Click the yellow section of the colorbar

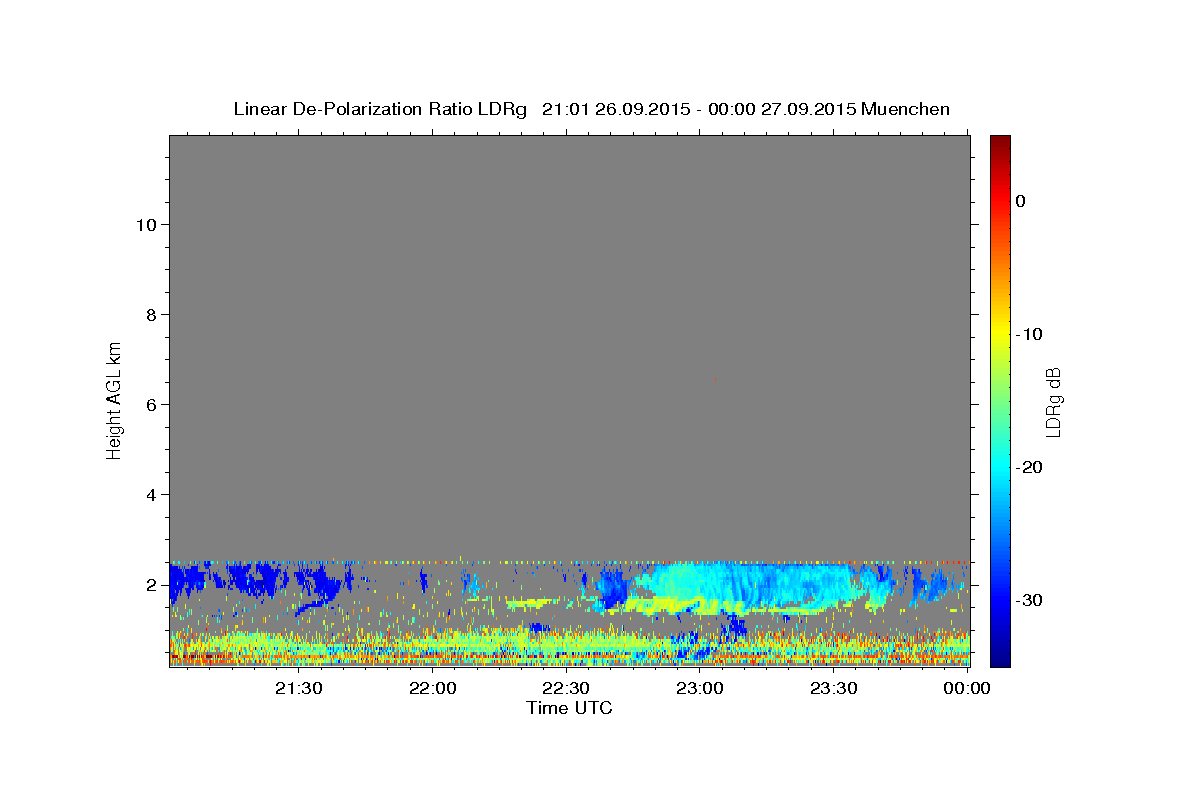point(1000,335)
